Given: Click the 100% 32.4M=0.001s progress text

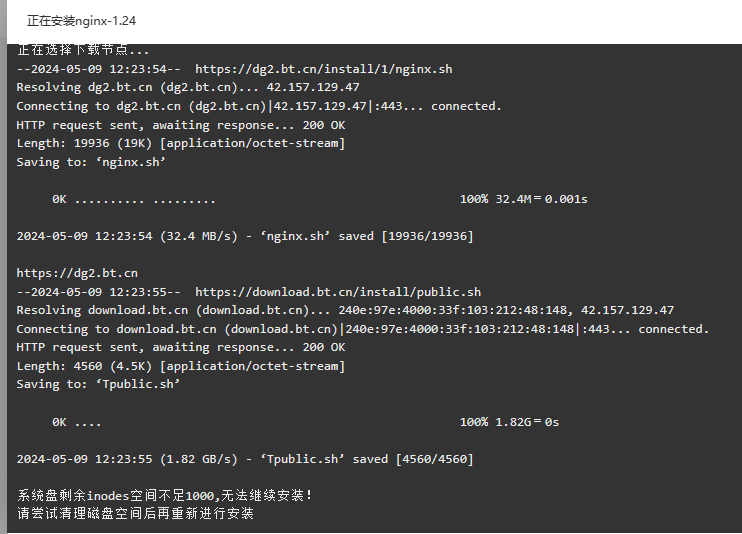Looking at the screenshot, I should click(x=523, y=199).
